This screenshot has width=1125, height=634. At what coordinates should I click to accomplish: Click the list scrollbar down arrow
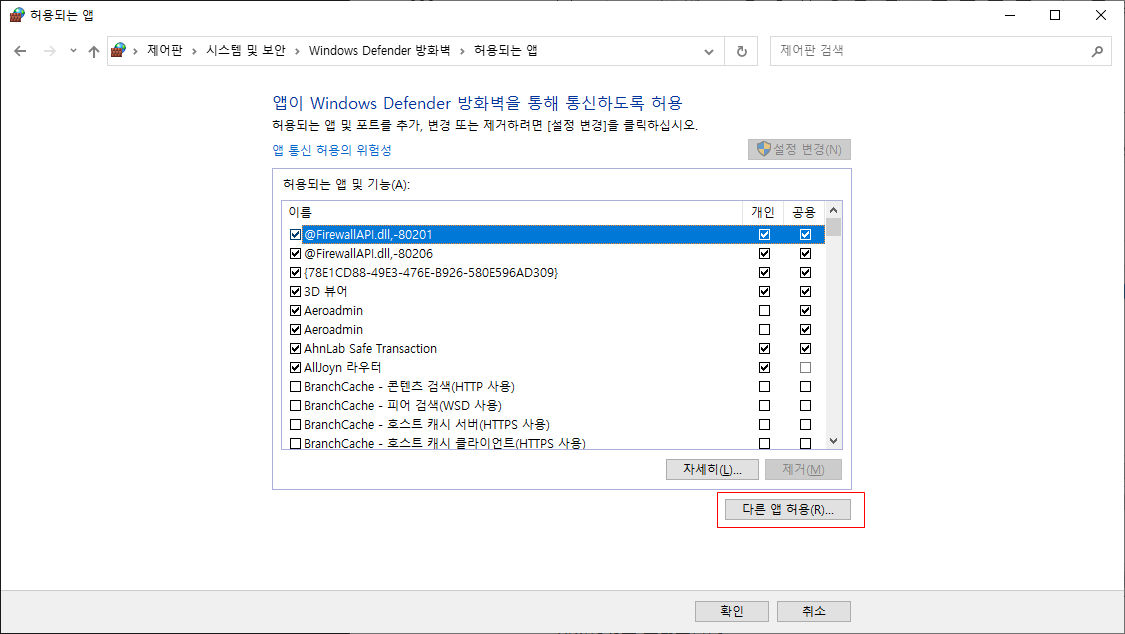pos(833,441)
